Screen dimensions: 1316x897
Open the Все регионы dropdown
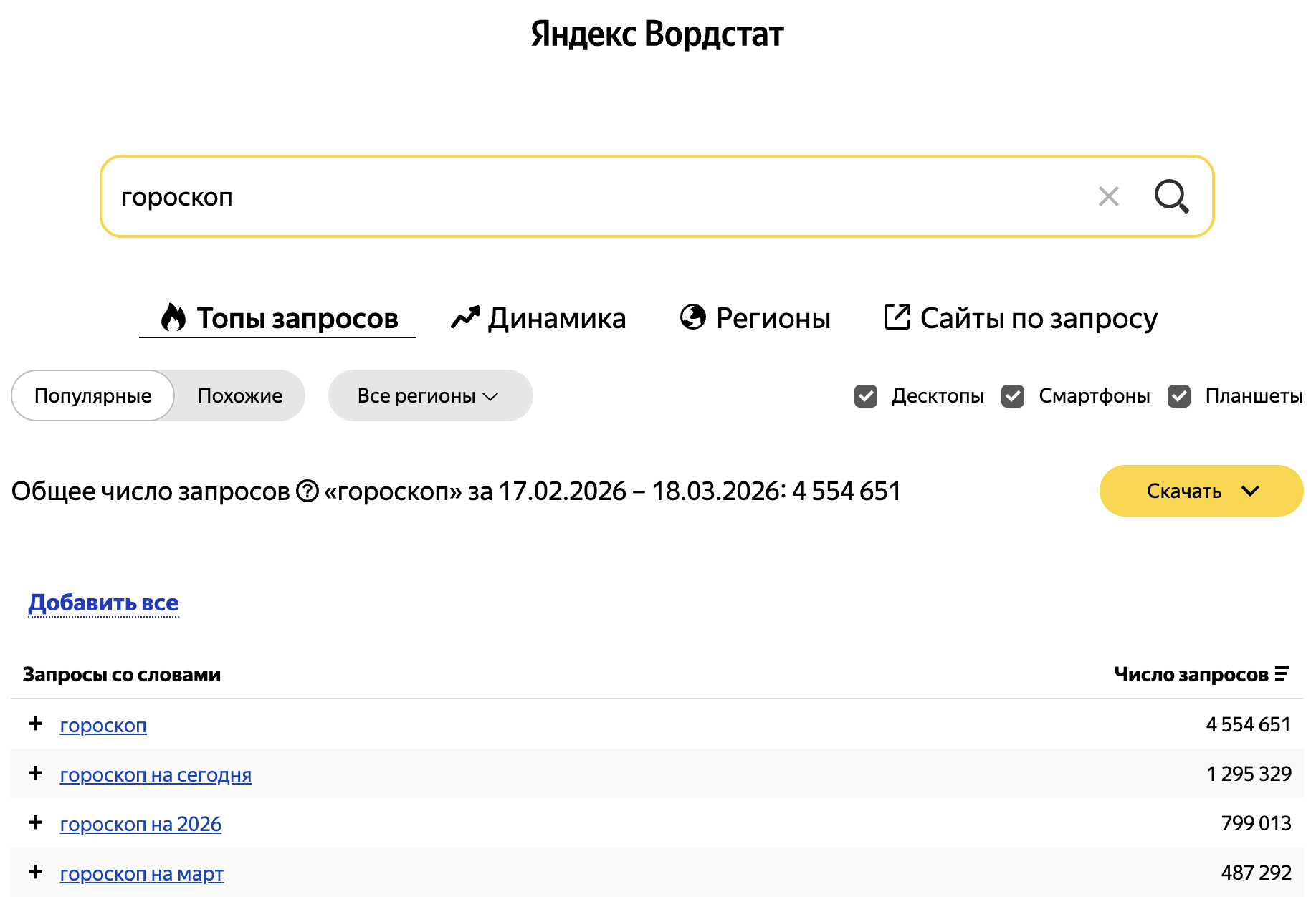pyautogui.click(x=429, y=396)
